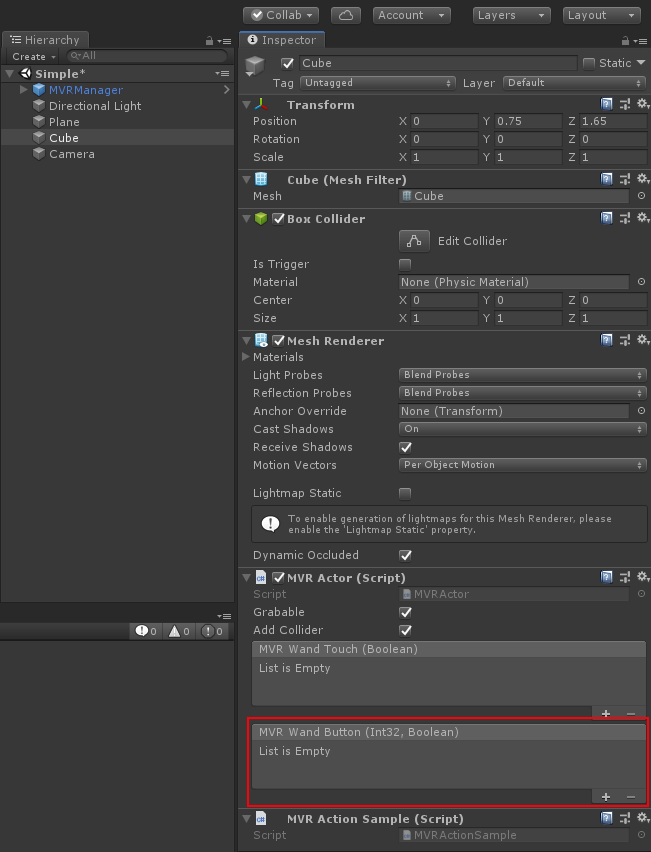Open the MVR Action Sample help icon
The width and height of the screenshot is (651, 852).
point(606,818)
